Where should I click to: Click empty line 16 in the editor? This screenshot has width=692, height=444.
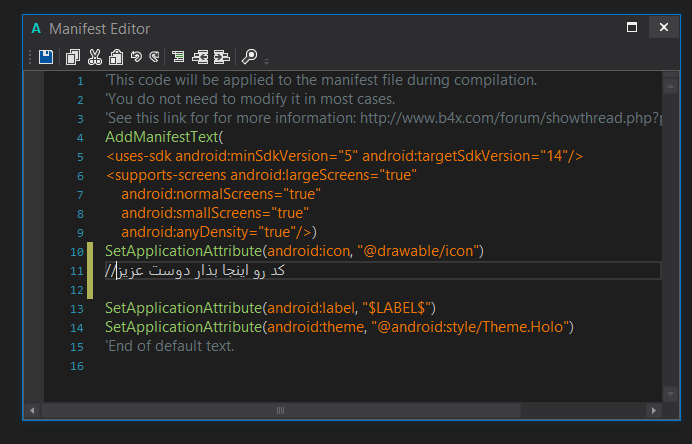300,366
